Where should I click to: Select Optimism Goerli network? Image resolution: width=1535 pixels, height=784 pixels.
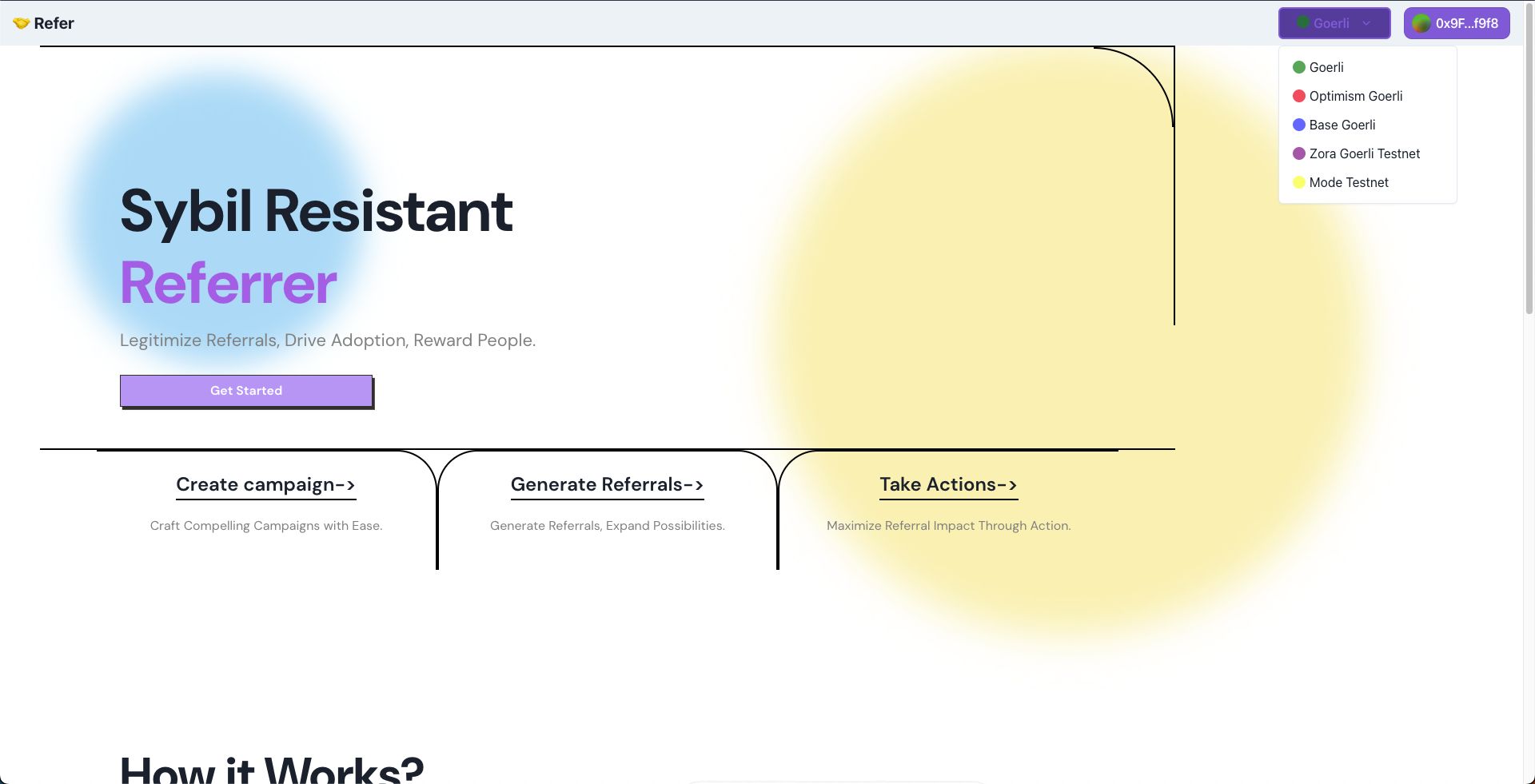click(x=1367, y=96)
